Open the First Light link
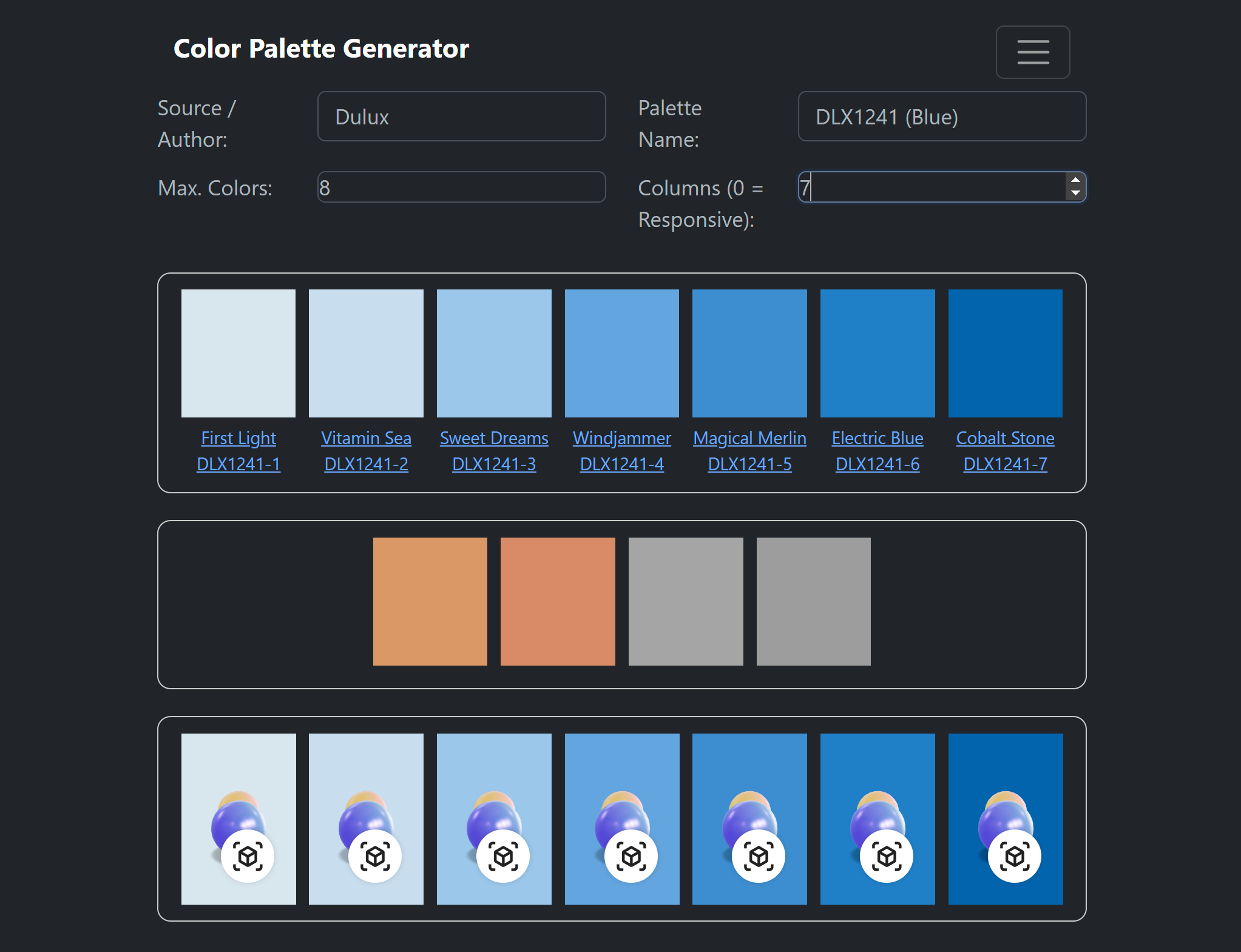Screen dimensions: 1241x952 click(238, 438)
